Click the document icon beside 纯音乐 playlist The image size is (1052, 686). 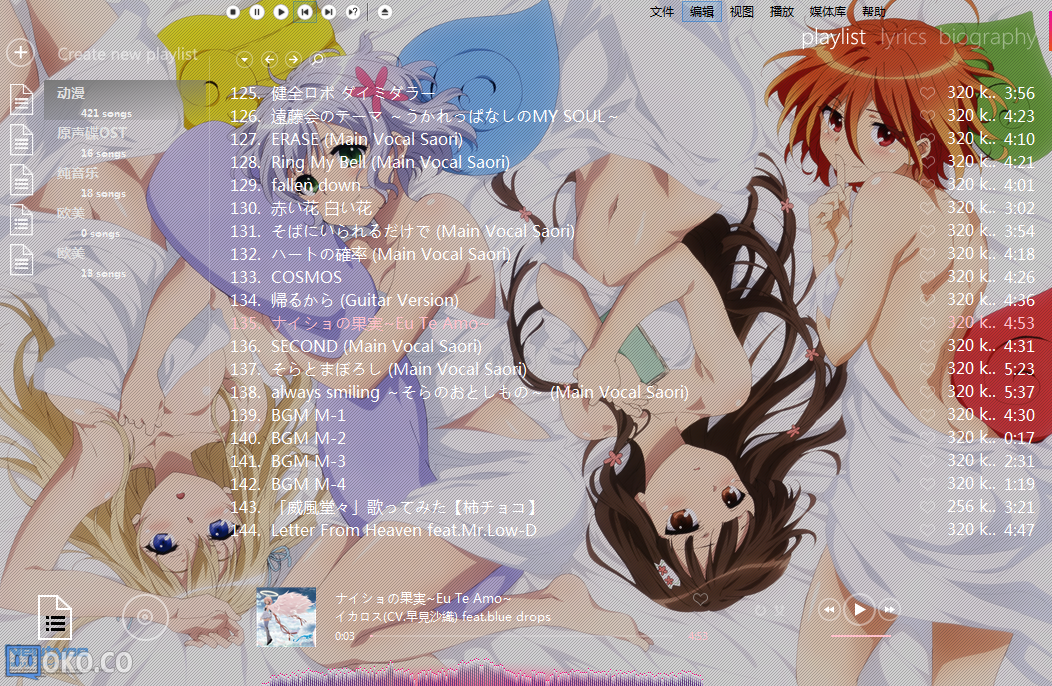pos(21,180)
